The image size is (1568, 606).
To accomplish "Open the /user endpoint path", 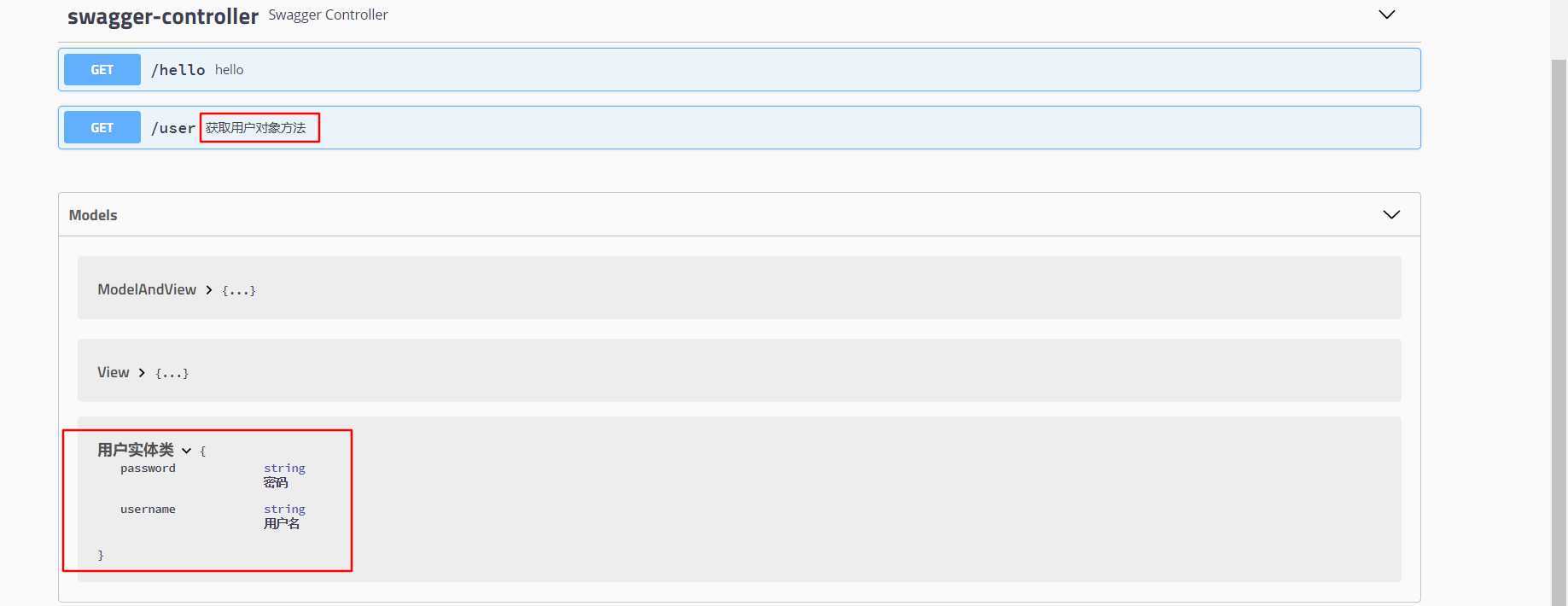I will 172,128.
